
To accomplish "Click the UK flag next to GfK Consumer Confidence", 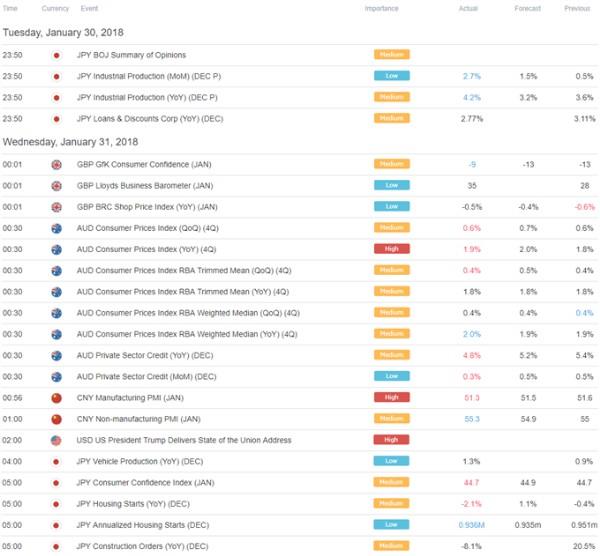I will coord(56,163).
